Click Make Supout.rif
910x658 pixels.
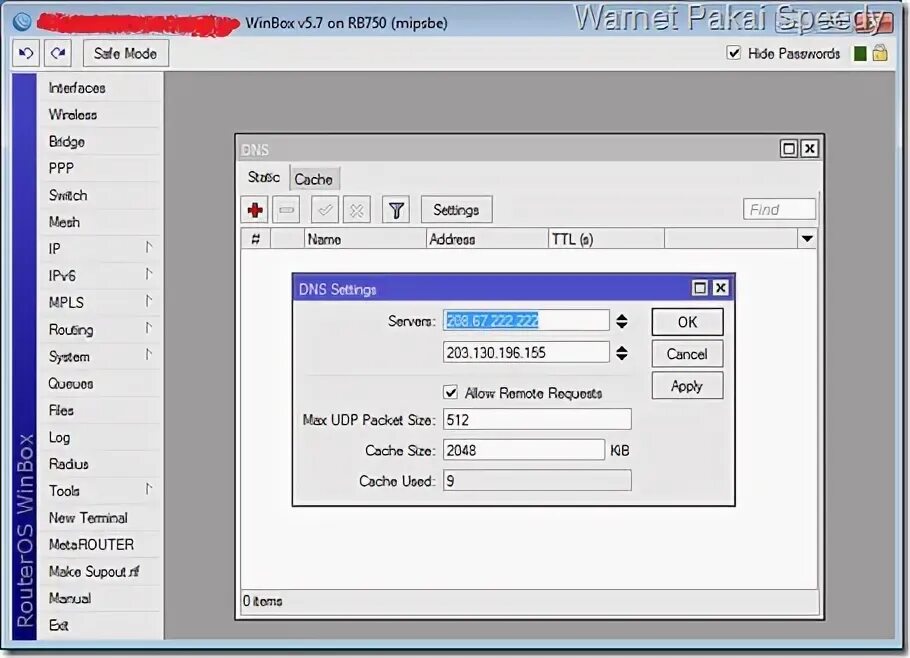coord(99,572)
